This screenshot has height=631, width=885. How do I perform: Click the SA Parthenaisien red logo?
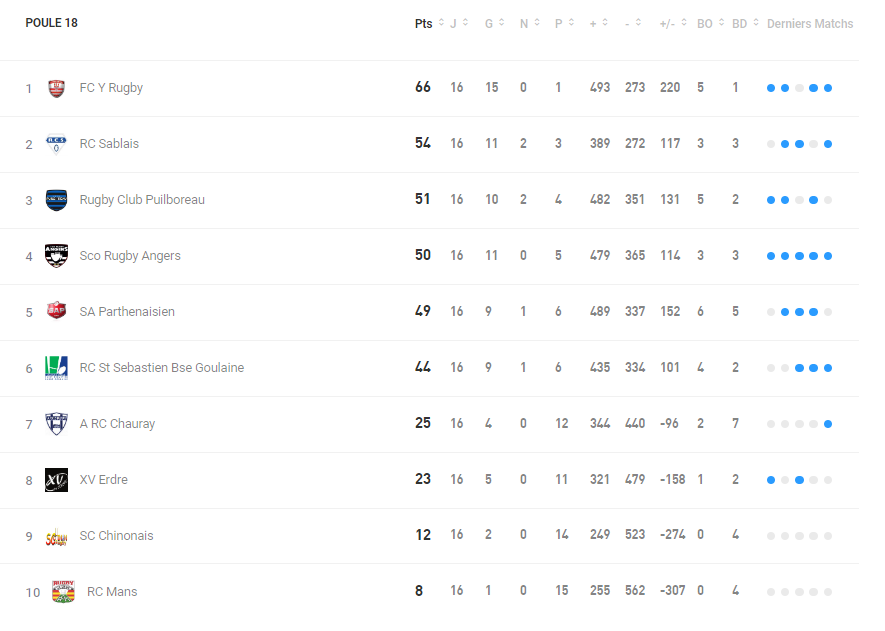[x=56, y=311]
